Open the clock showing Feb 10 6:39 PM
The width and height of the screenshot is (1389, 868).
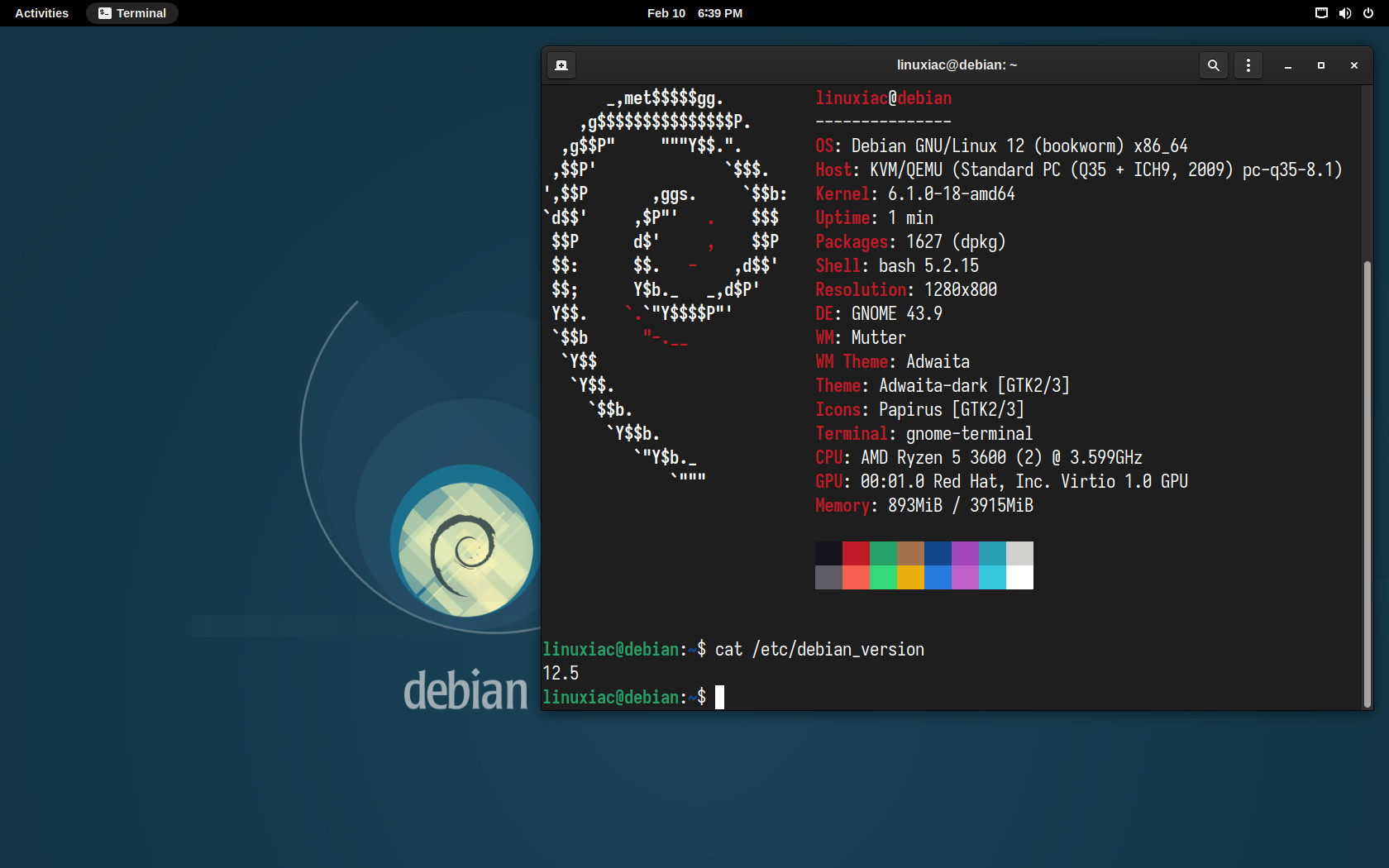click(694, 13)
